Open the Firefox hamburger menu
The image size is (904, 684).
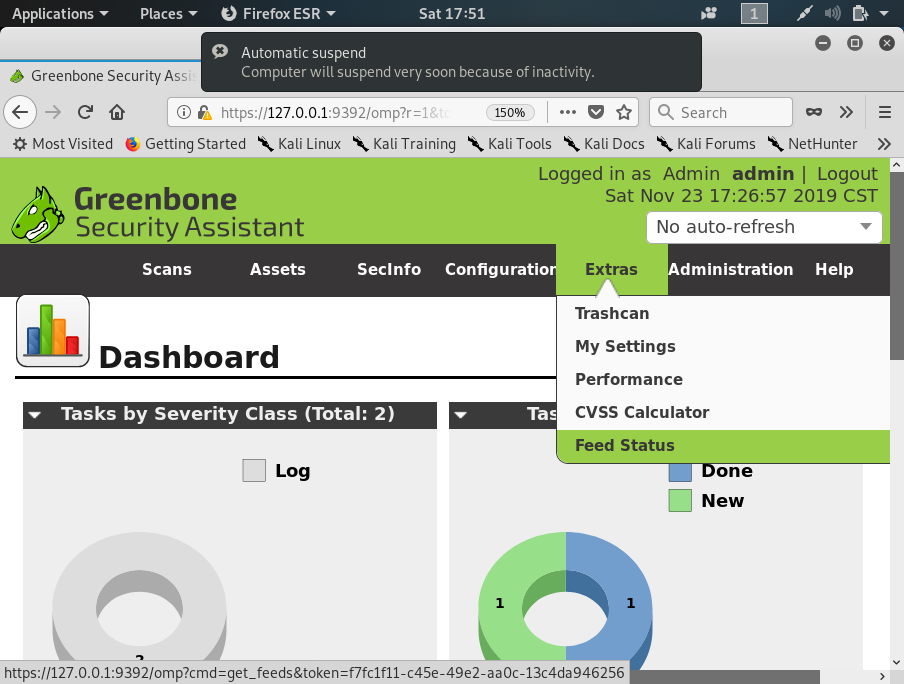coord(885,112)
